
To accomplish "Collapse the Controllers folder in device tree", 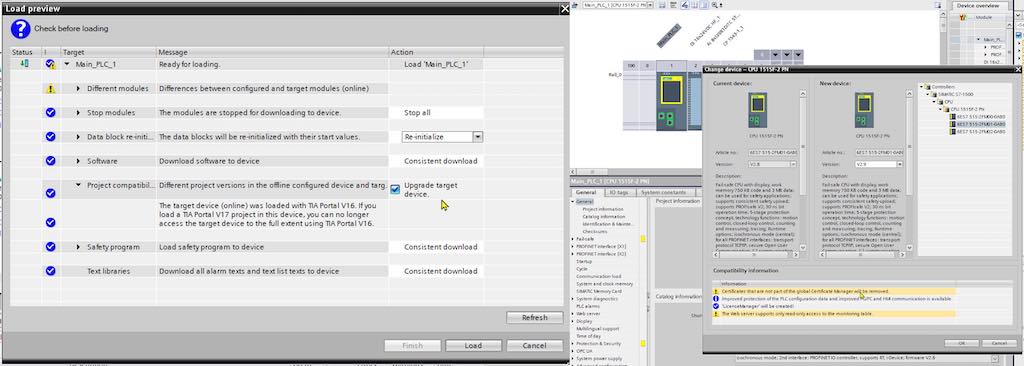I will click(922, 86).
